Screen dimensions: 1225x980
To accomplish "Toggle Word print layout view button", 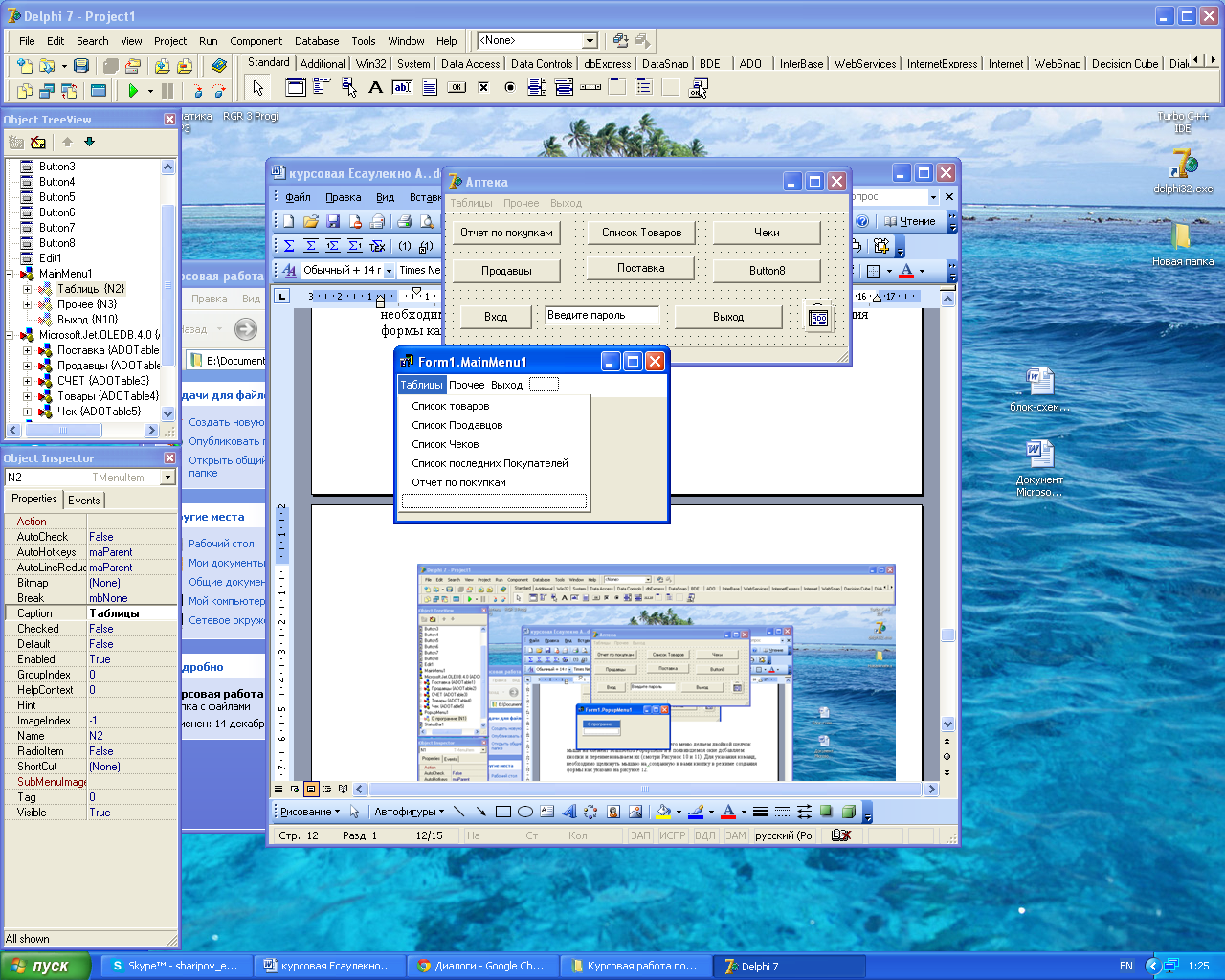I will (311, 790).
